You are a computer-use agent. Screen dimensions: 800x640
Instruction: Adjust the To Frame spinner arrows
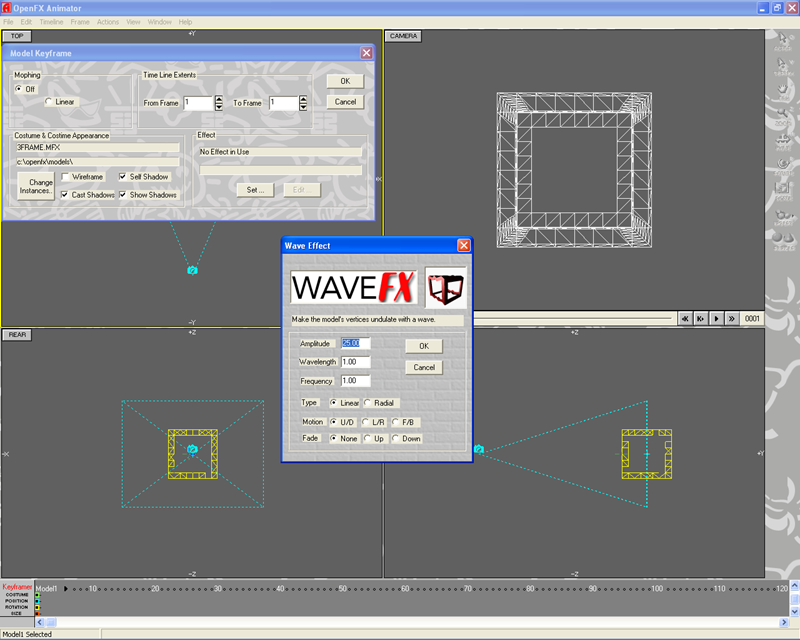(x=303, y=103)
